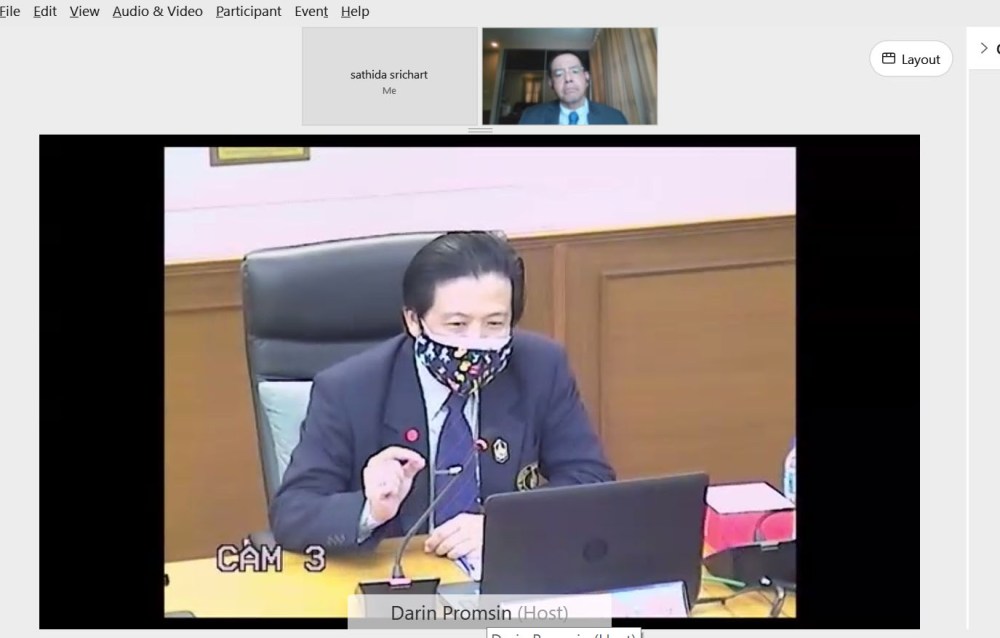Open the View menu

84,11
